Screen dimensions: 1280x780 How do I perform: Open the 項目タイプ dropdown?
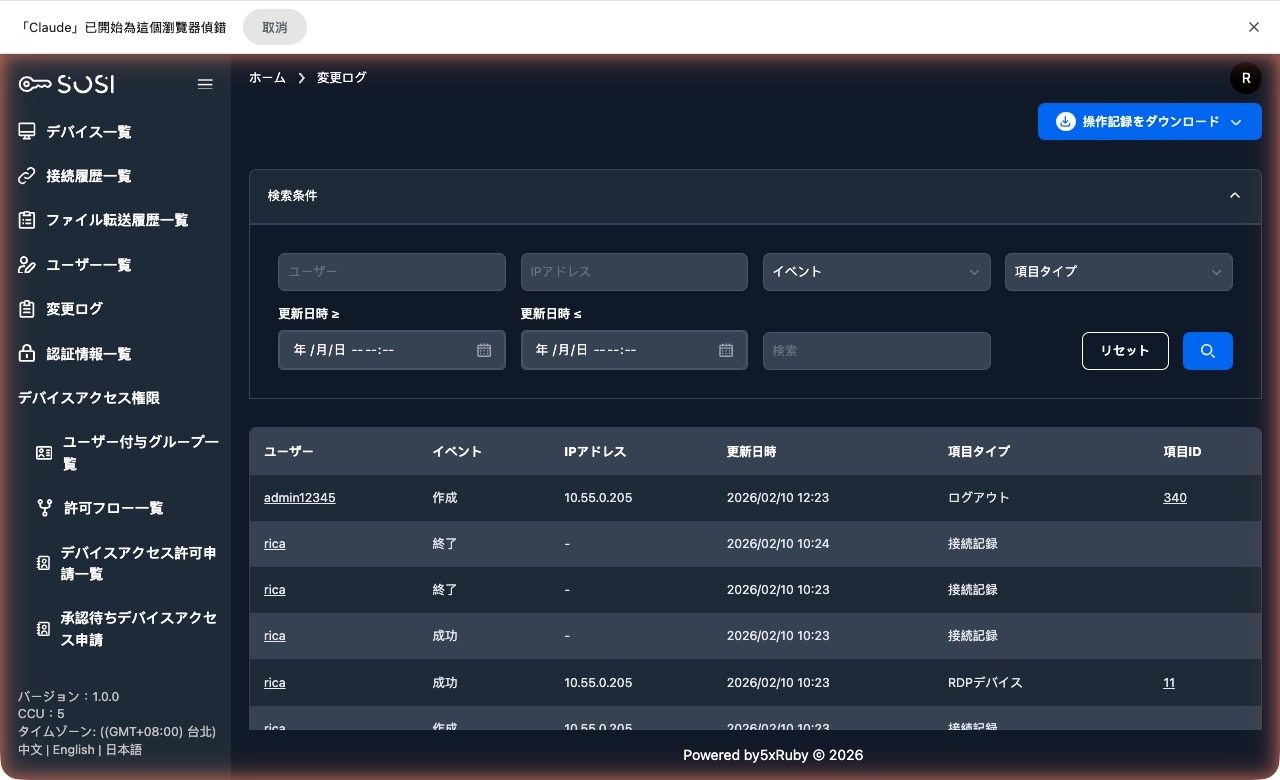pyautogui.click(x=1118, y=272)
